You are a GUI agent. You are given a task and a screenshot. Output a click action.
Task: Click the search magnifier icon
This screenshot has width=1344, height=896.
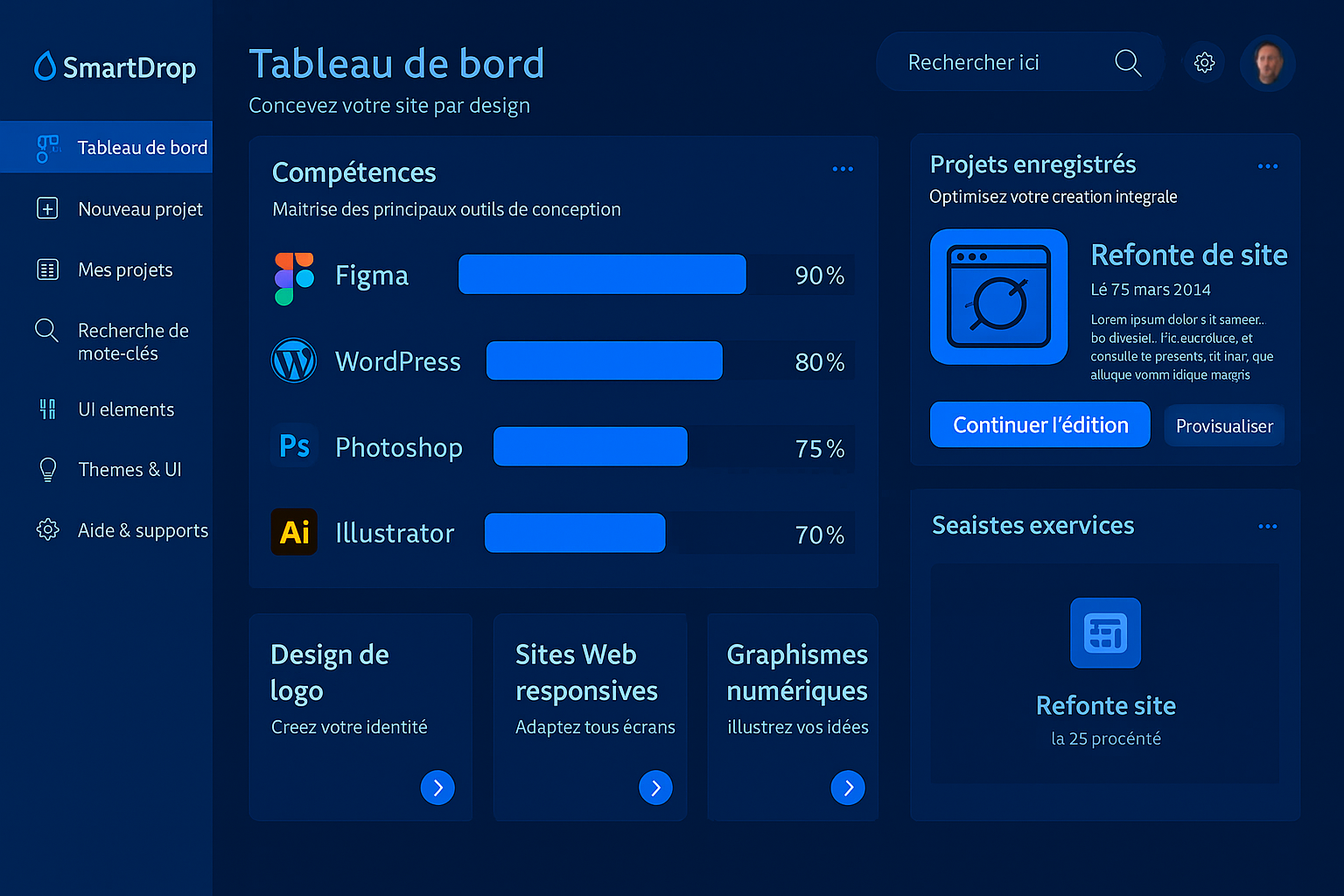(x=1127, y=63)
